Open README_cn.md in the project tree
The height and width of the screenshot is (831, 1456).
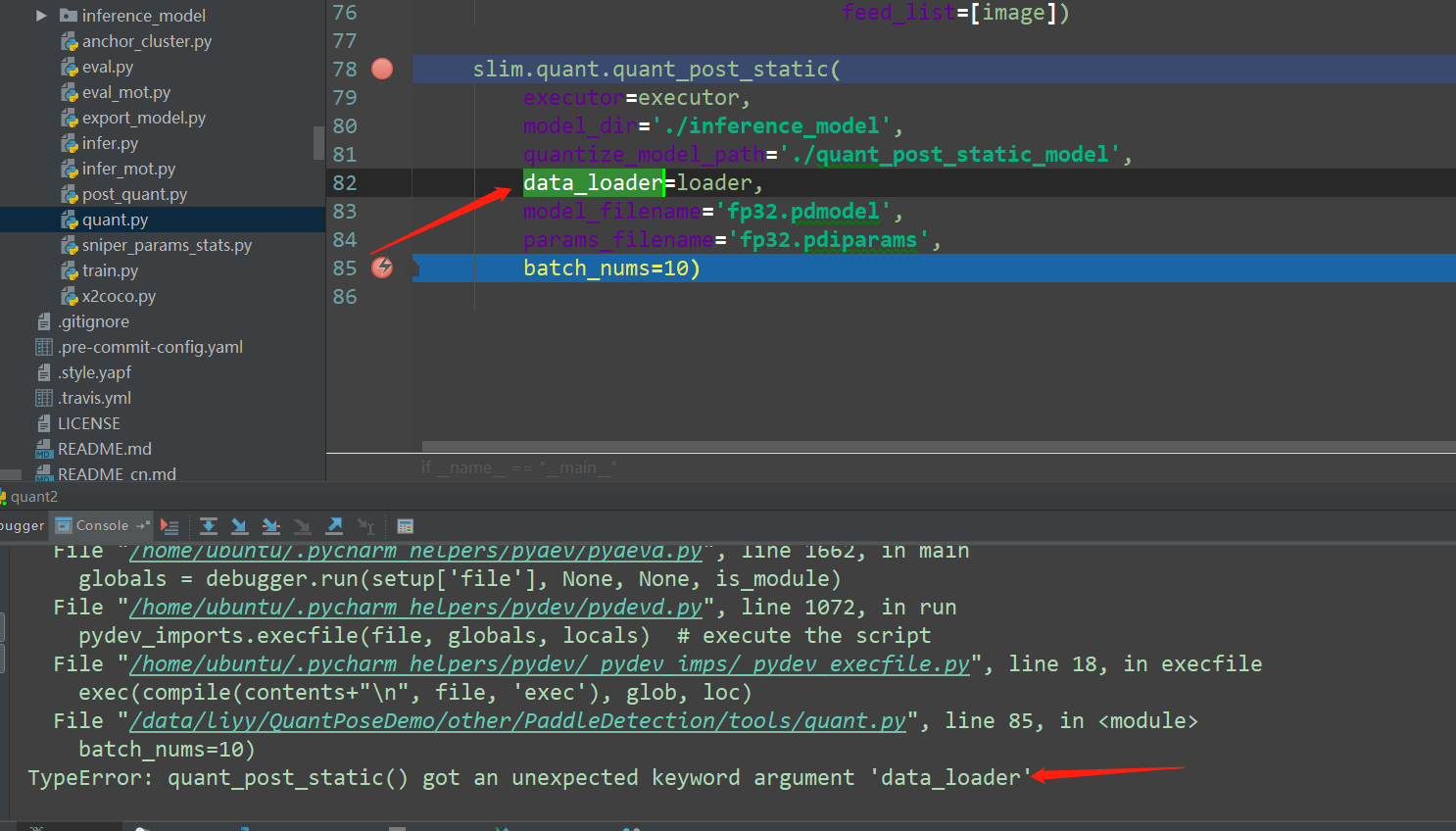pyautogui.click(x=117, y=474)
